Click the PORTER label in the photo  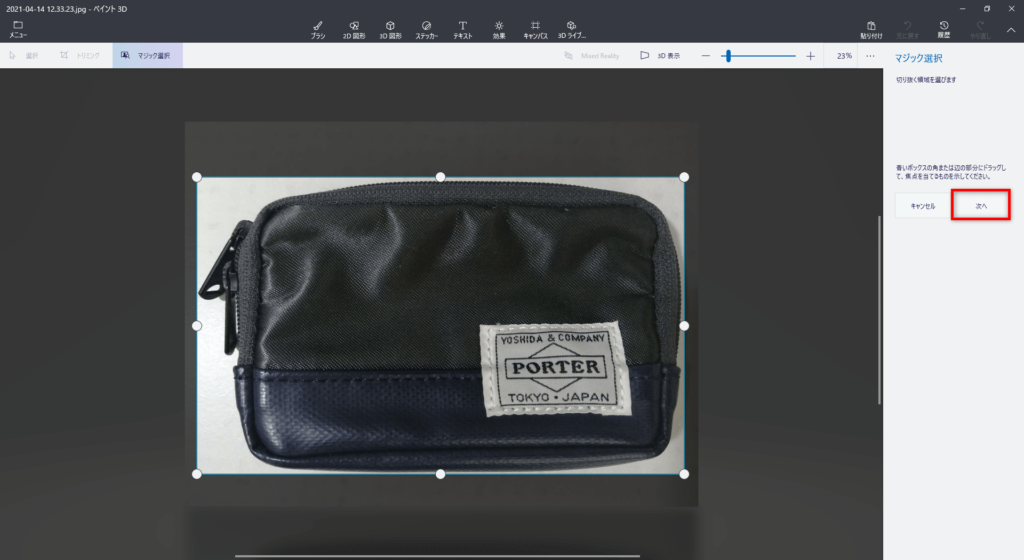[x=556, y=367]
